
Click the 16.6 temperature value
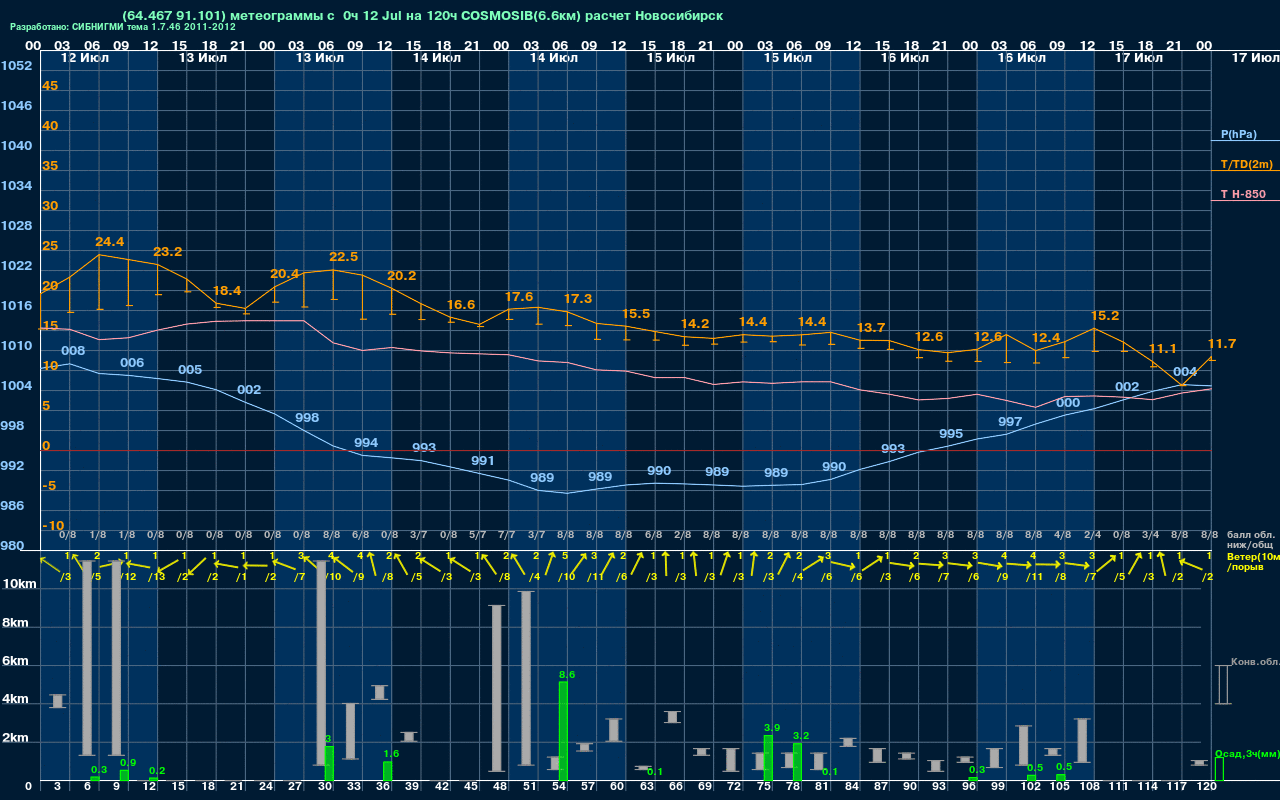[x=461, y=305]
